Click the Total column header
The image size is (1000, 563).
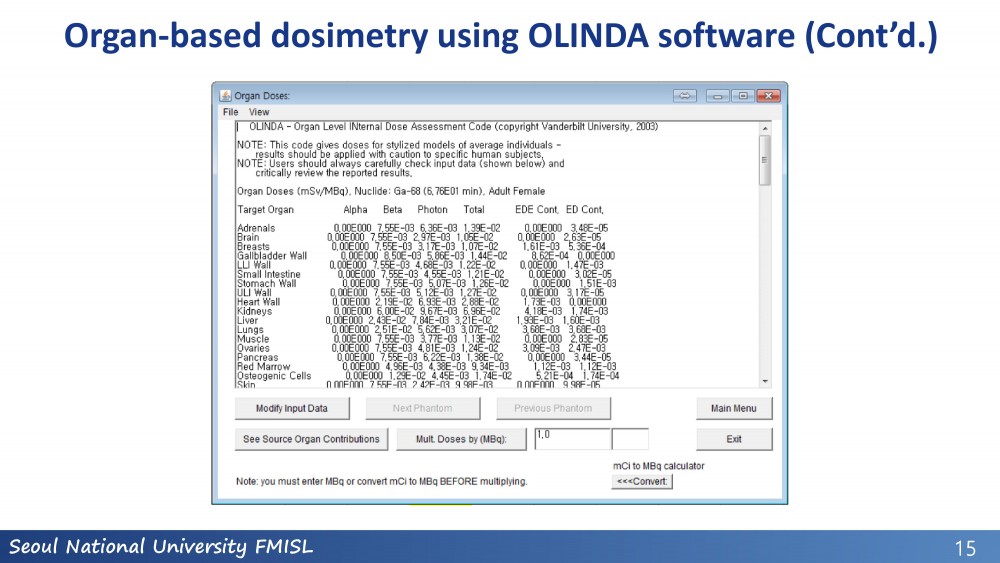pyautogui.click(x=474, y=209)
